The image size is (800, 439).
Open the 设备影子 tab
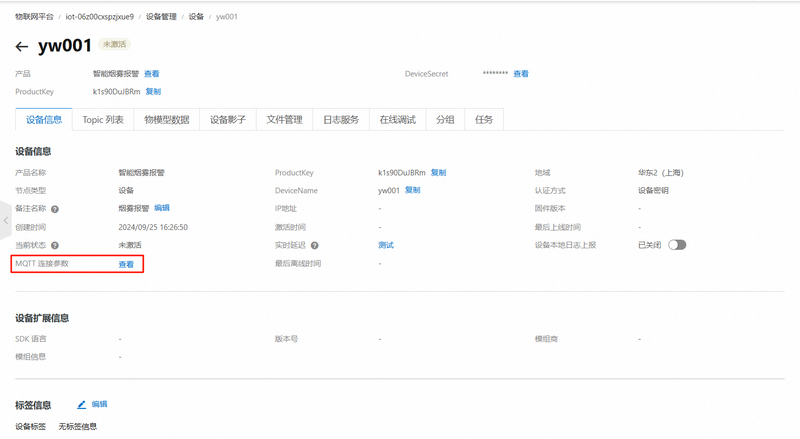227,120
